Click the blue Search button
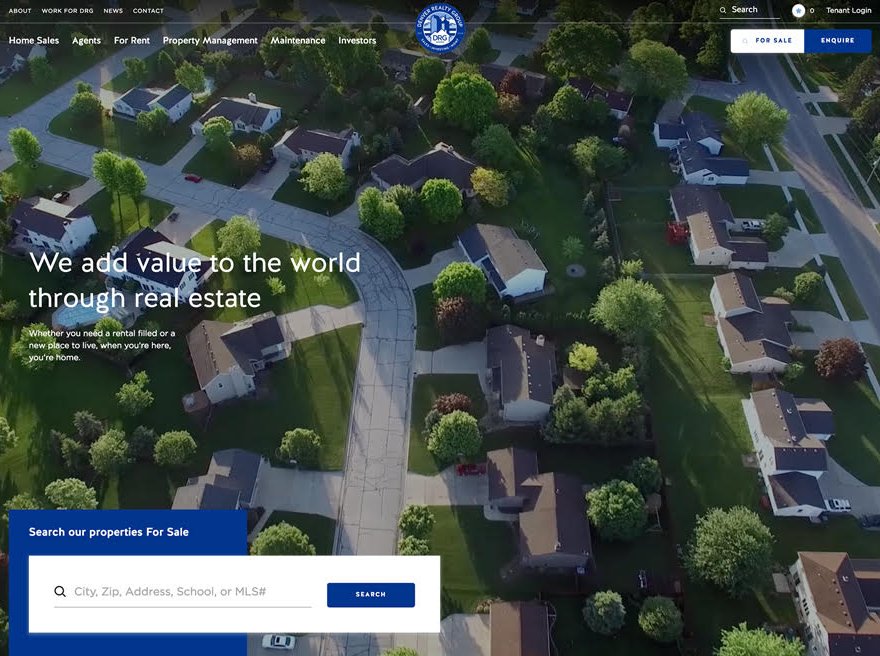880x656 pixels. tap(371, 595)
